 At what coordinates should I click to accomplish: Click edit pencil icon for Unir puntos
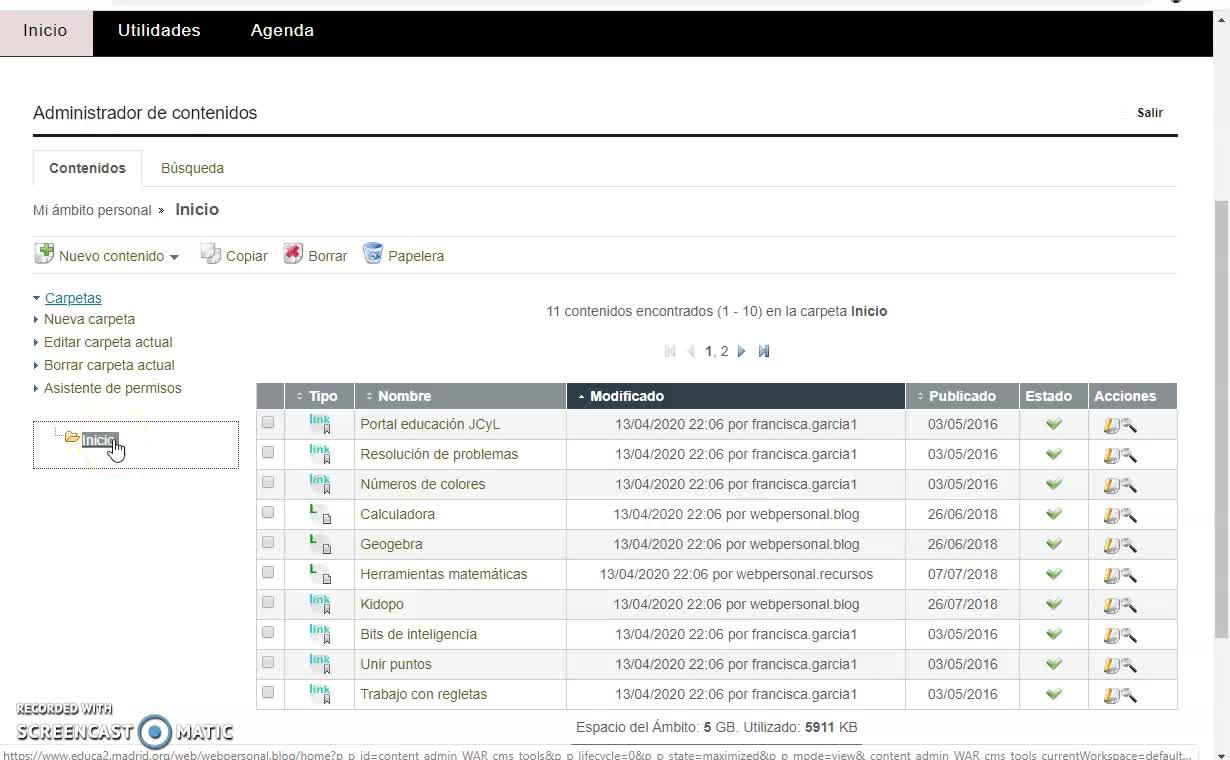[x=1110, y=665]
